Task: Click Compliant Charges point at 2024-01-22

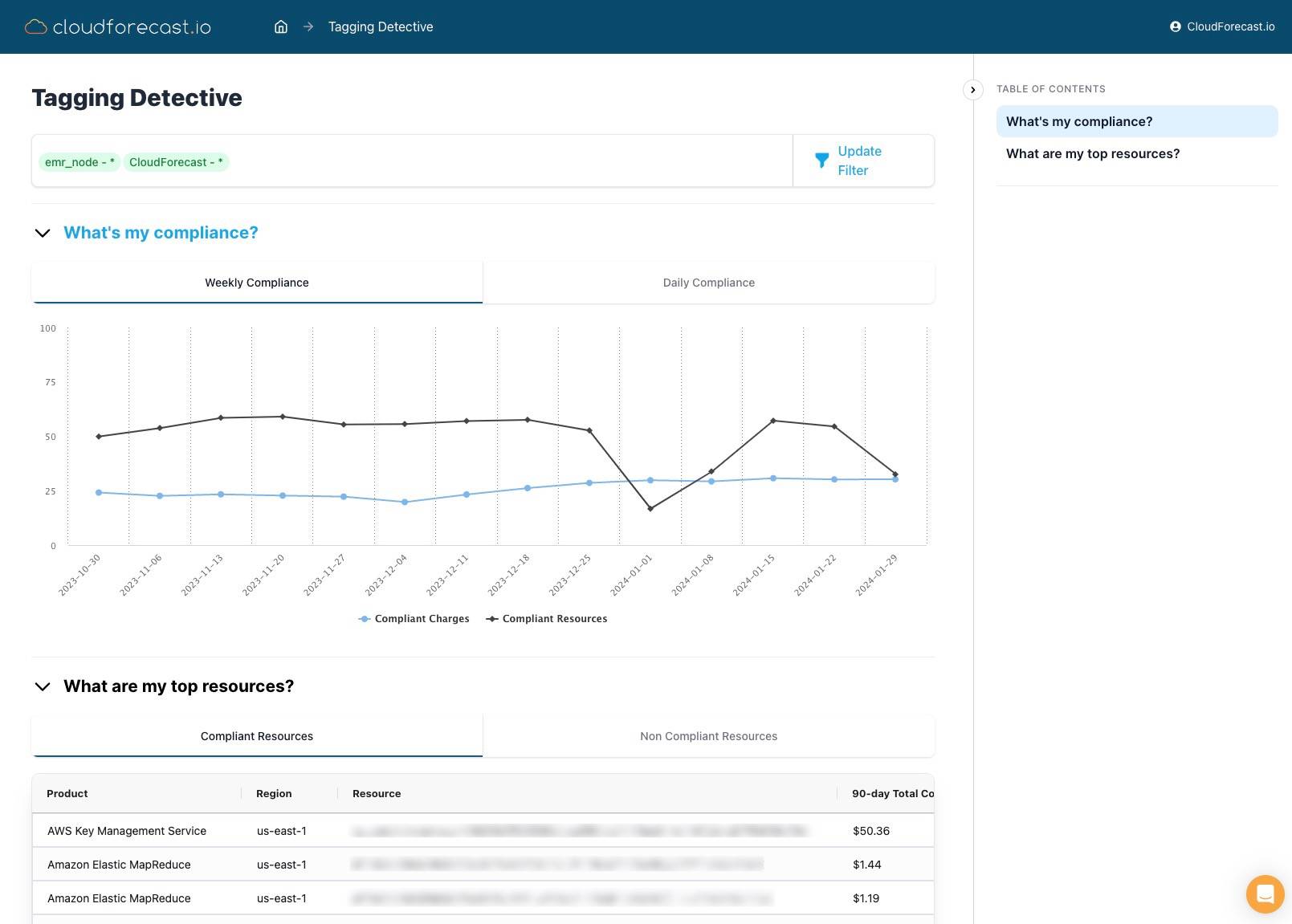Action: click(834, 480)
